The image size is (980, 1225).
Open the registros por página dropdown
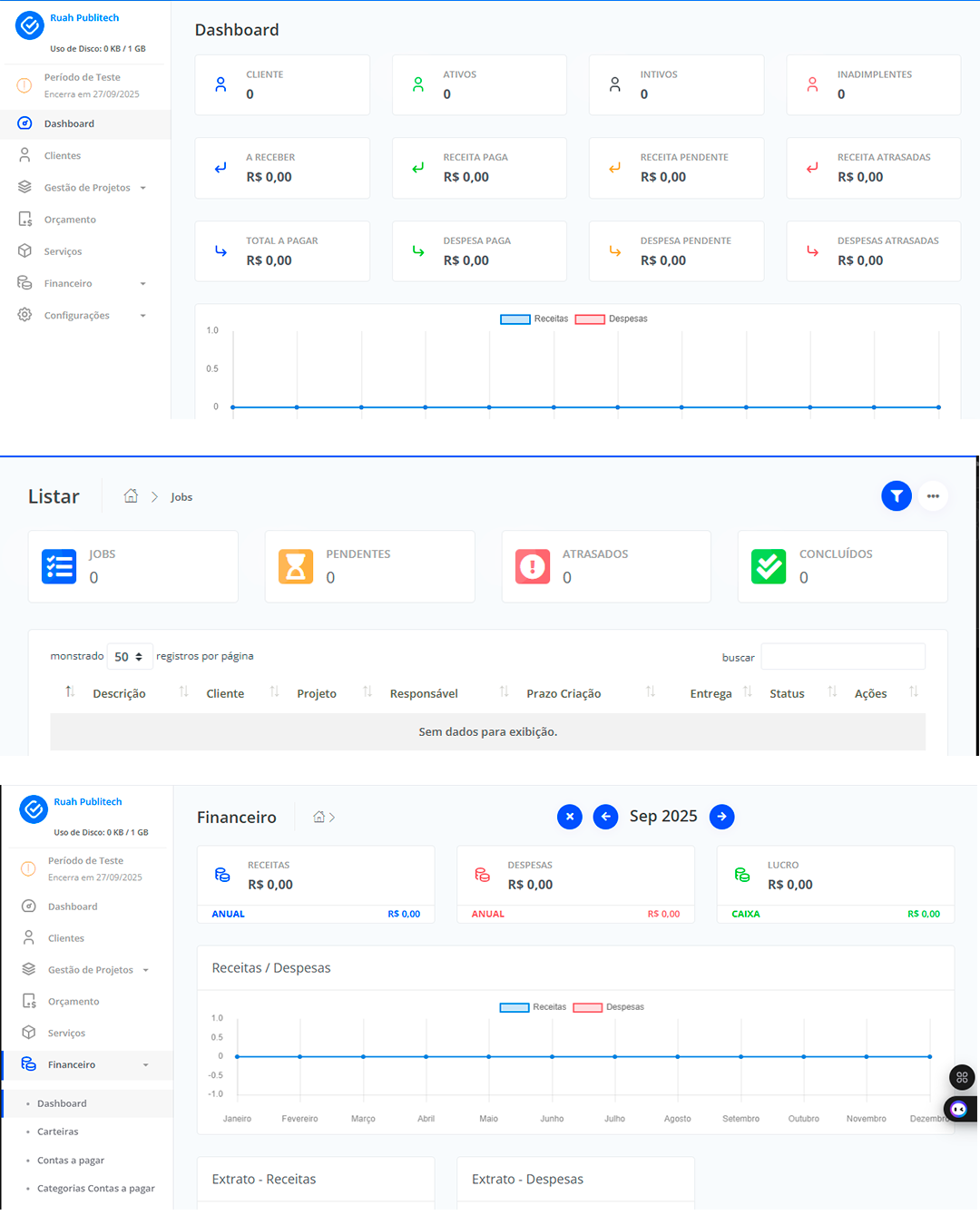click(130, 656)
